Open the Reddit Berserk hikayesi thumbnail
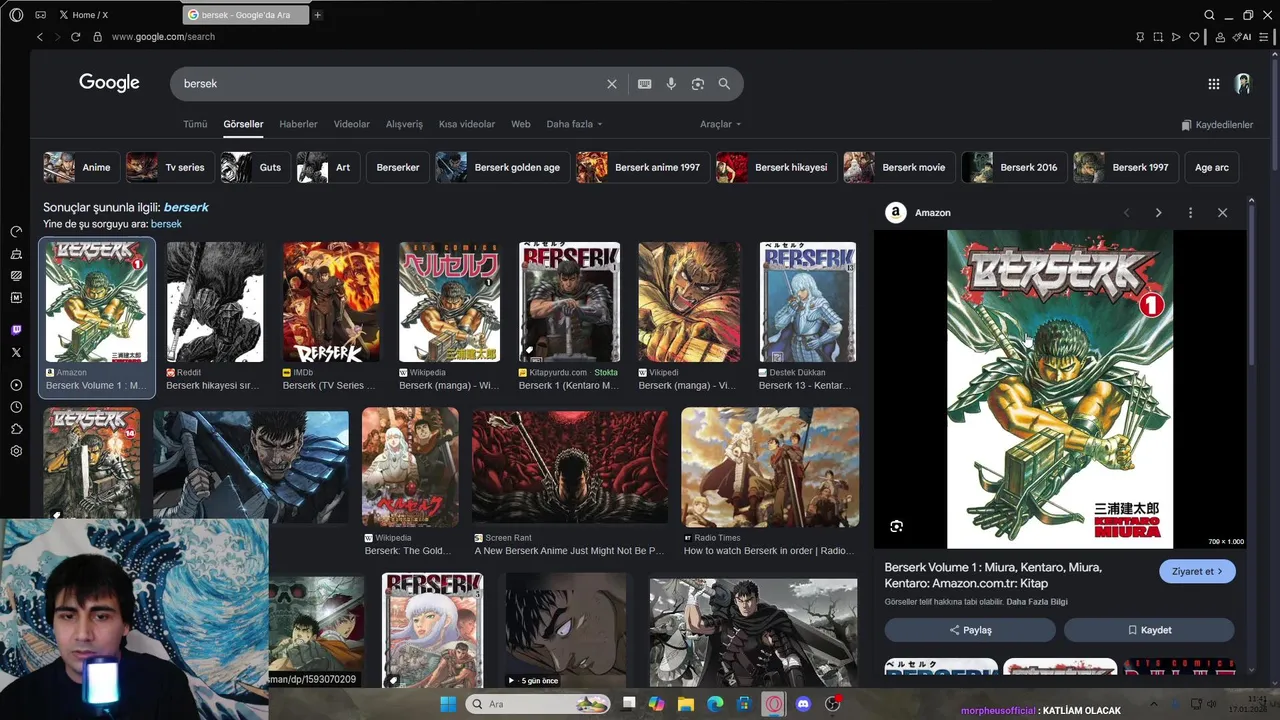The image size is (1280, 720). coord(215,302)
